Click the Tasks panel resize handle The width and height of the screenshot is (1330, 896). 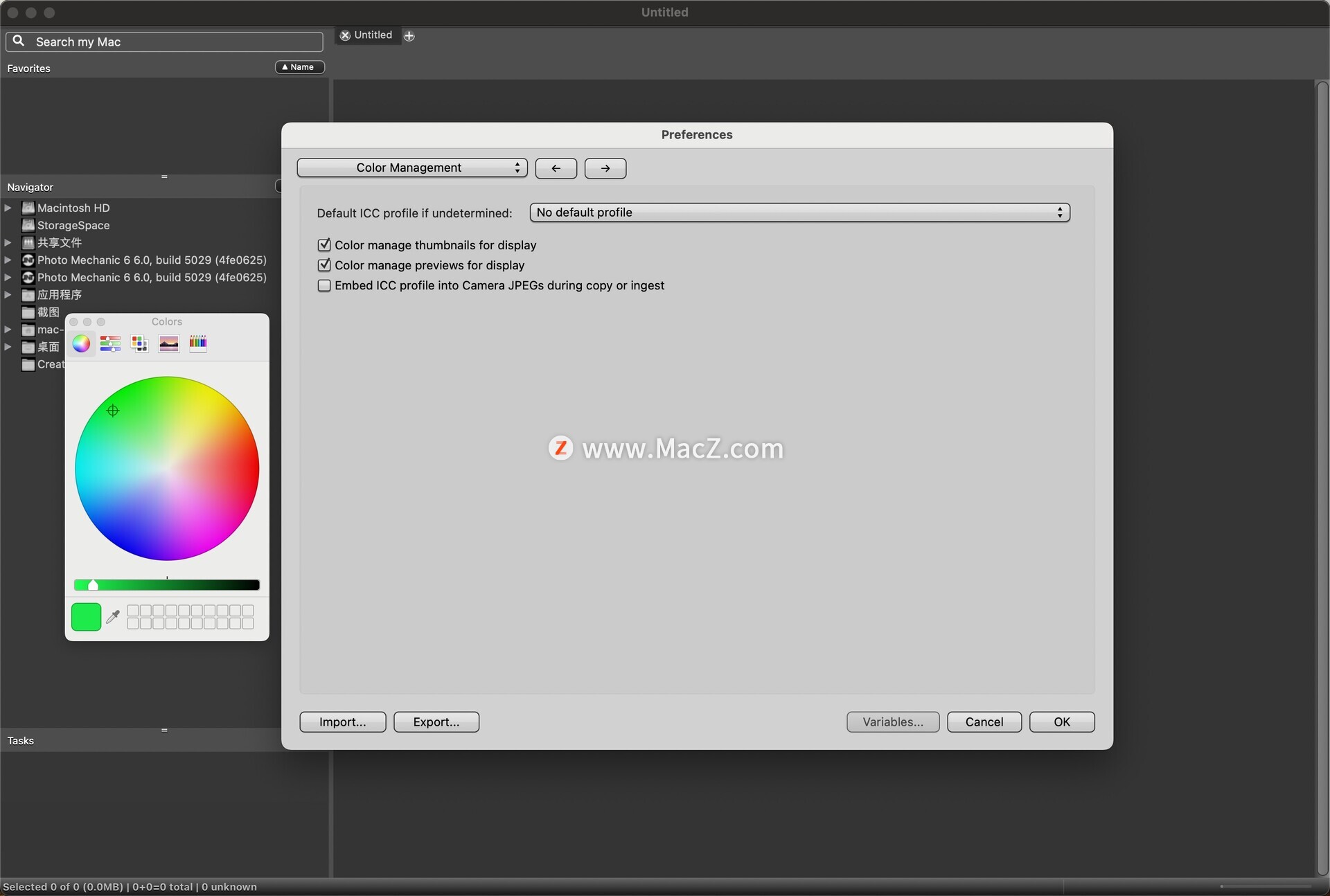[x=164, y=730]
